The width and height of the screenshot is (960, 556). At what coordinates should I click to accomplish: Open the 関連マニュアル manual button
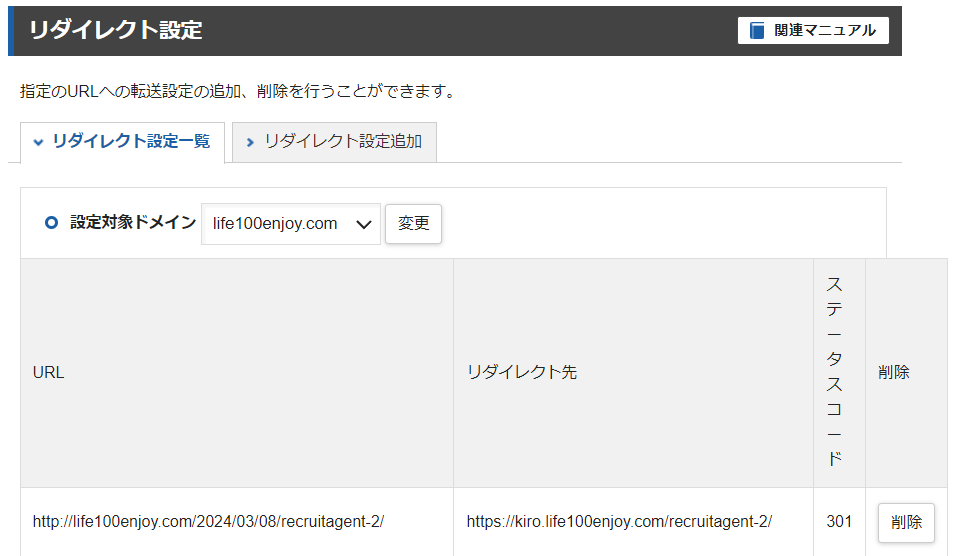813,30
